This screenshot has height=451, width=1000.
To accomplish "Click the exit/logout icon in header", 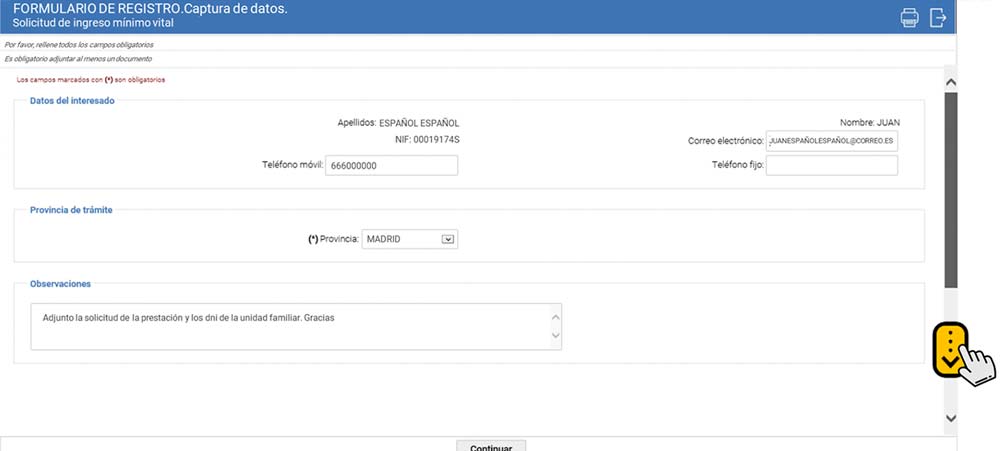I will click(x=938, y=17).
